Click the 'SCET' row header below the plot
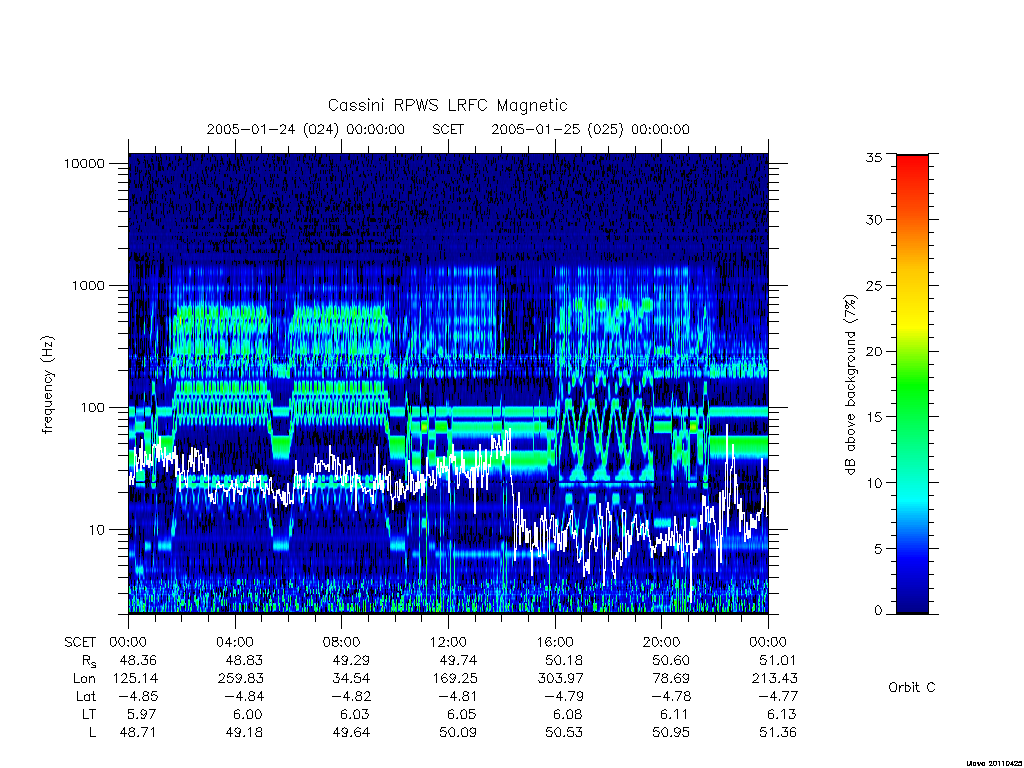 click(80, 643)
